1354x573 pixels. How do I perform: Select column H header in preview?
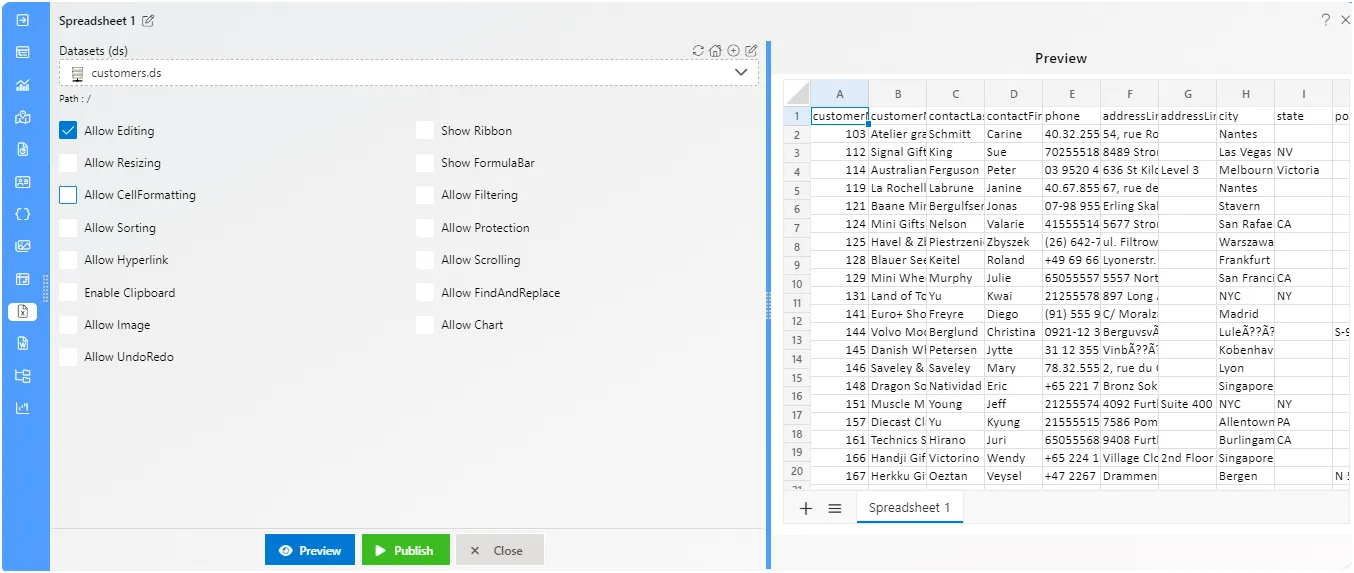tap(1245, 94)
